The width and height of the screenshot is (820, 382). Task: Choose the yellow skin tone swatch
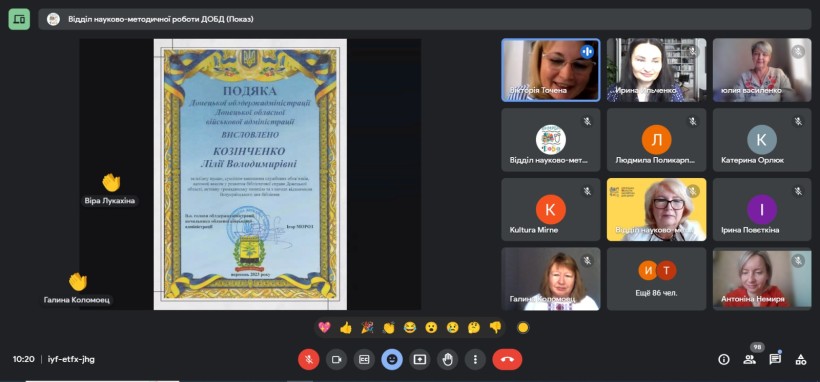click(x=523, y=328)
